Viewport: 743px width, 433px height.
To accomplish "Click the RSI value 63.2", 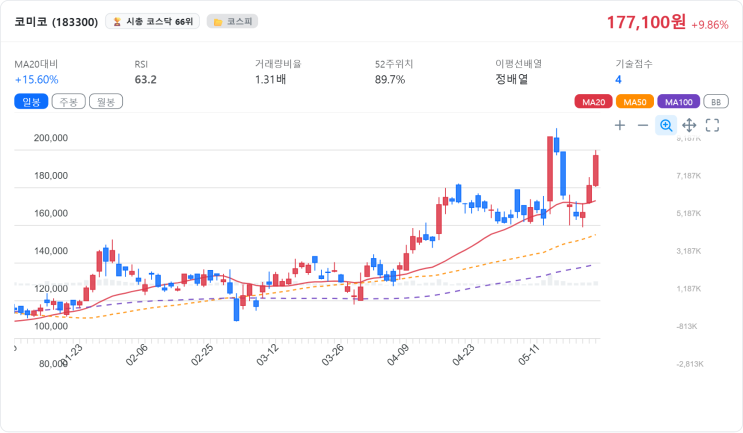I will (145, 80).
